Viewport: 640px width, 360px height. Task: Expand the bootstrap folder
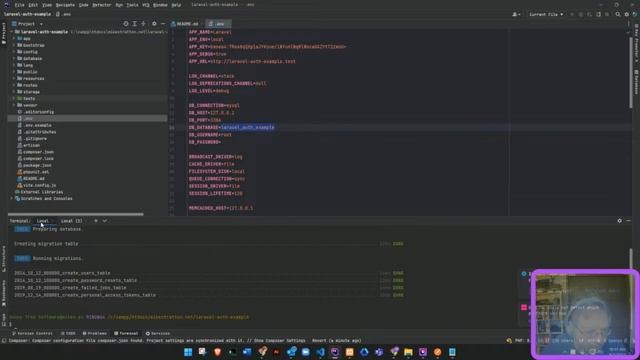pyautogui.click(x=14, y=45)
